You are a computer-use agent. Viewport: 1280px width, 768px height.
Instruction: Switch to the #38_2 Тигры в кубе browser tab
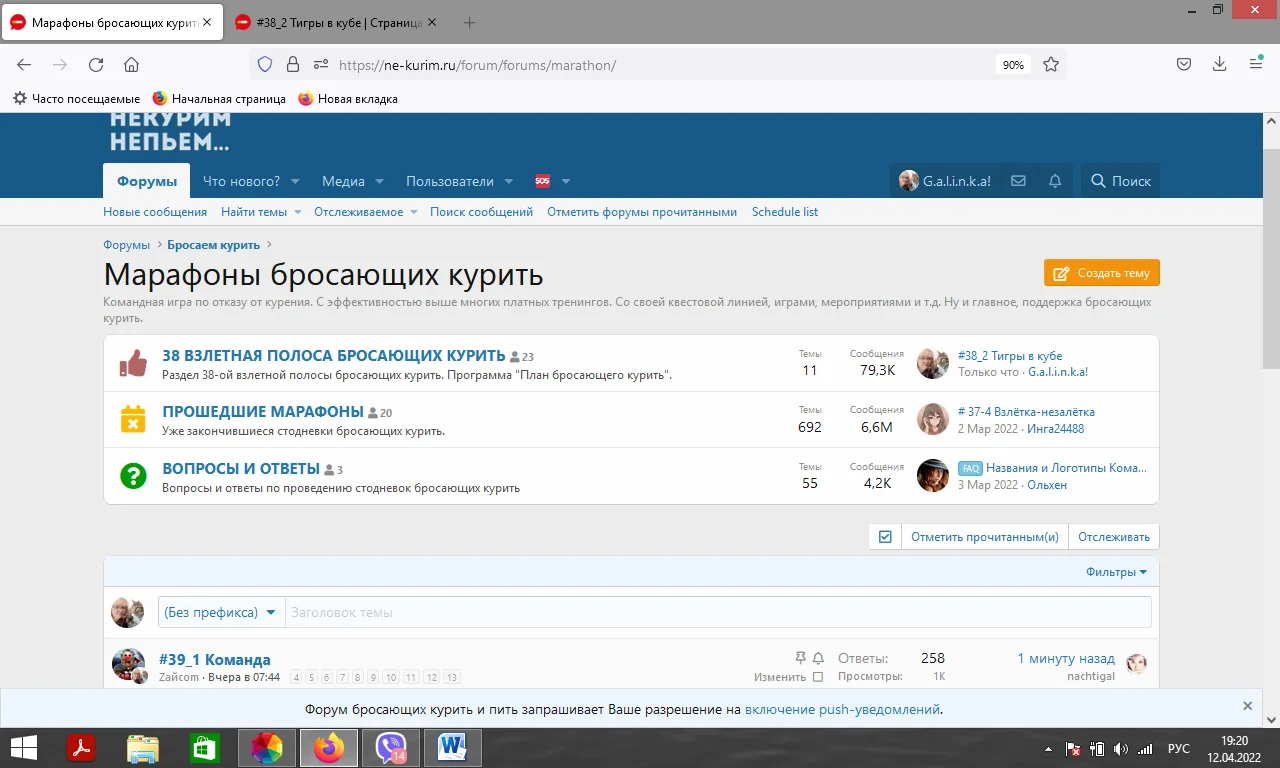point(330,20)
